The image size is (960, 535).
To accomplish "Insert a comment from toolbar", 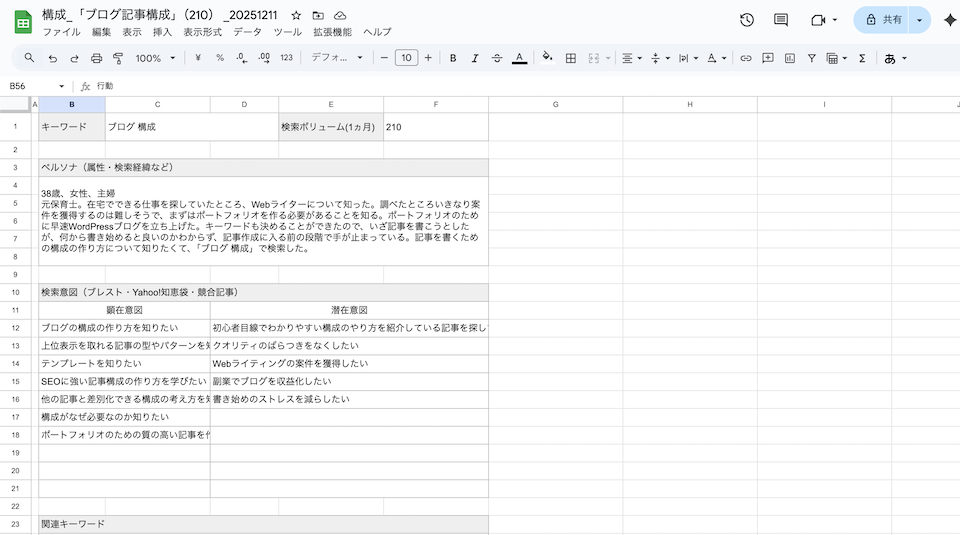I will 768,58.
